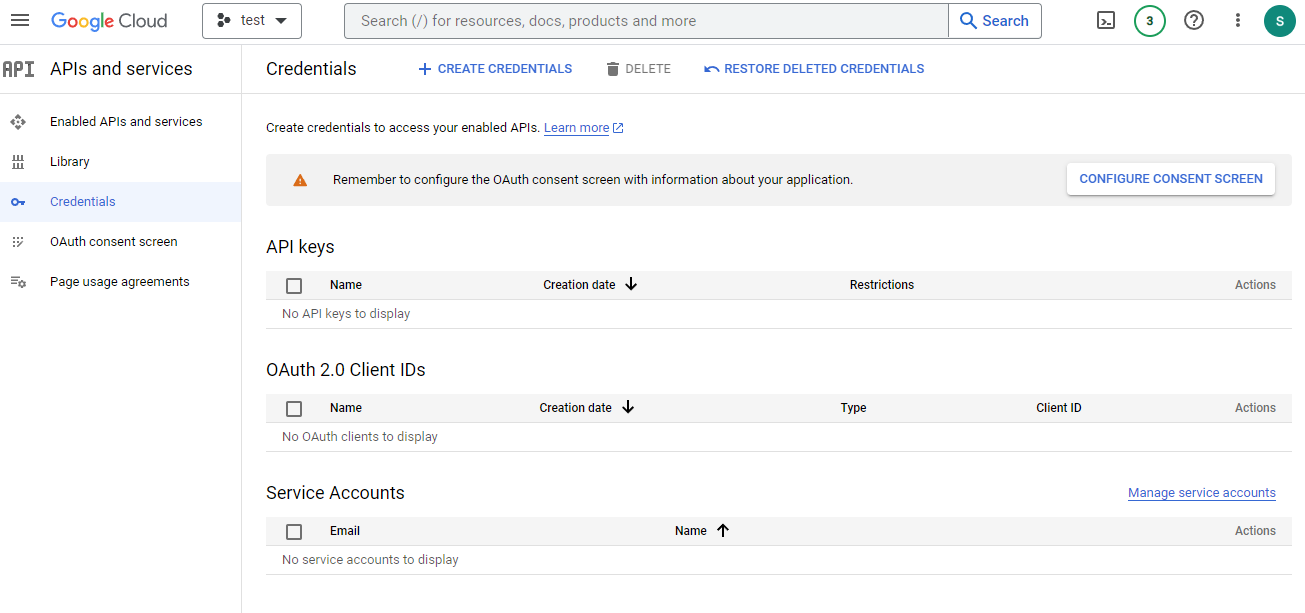Click the API keys Restrictions column header
Screen dimensions: 1305x613
click(x=882, y=285)
